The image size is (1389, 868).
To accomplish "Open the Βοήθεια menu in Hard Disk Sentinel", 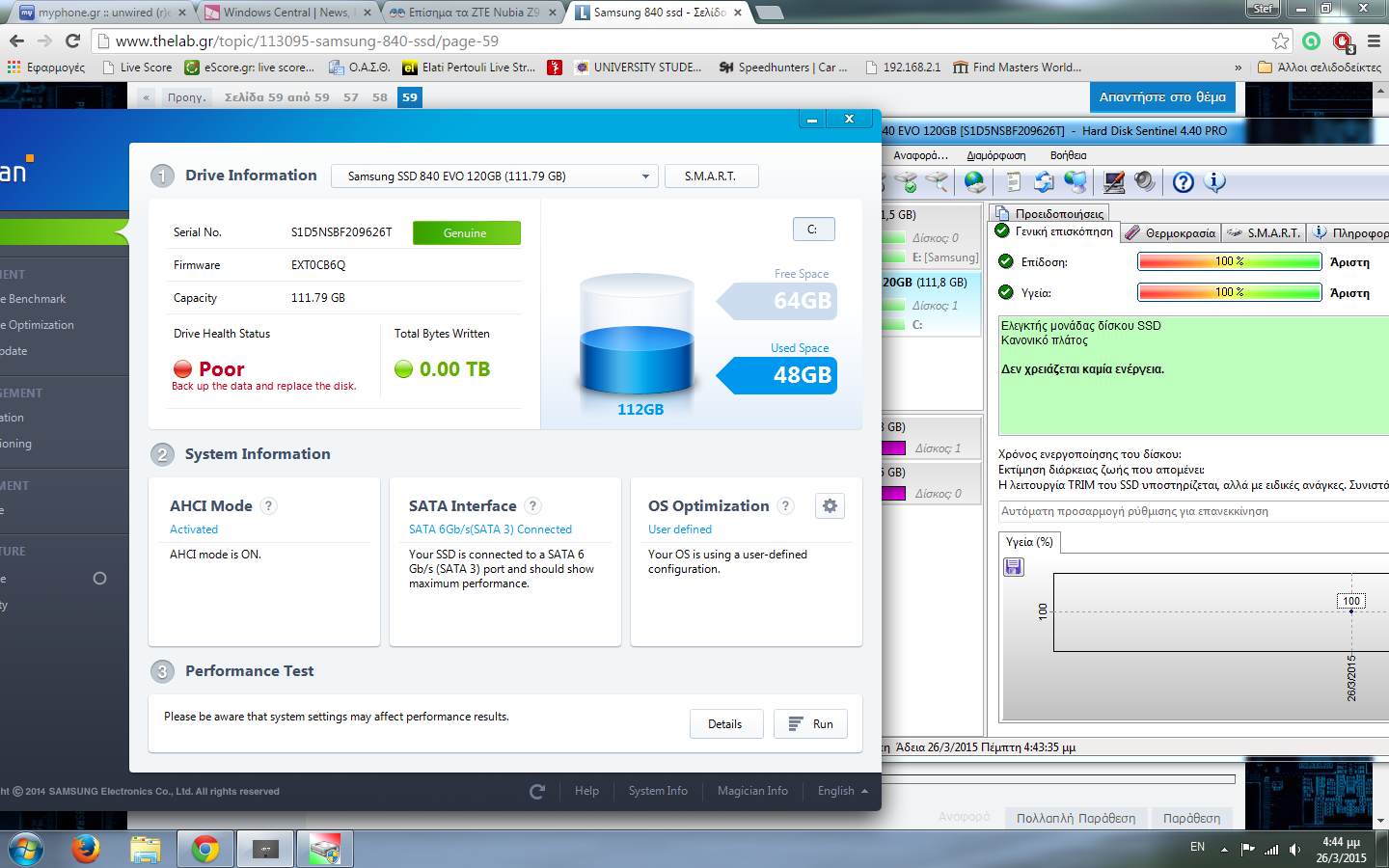I will point(1068,155).
